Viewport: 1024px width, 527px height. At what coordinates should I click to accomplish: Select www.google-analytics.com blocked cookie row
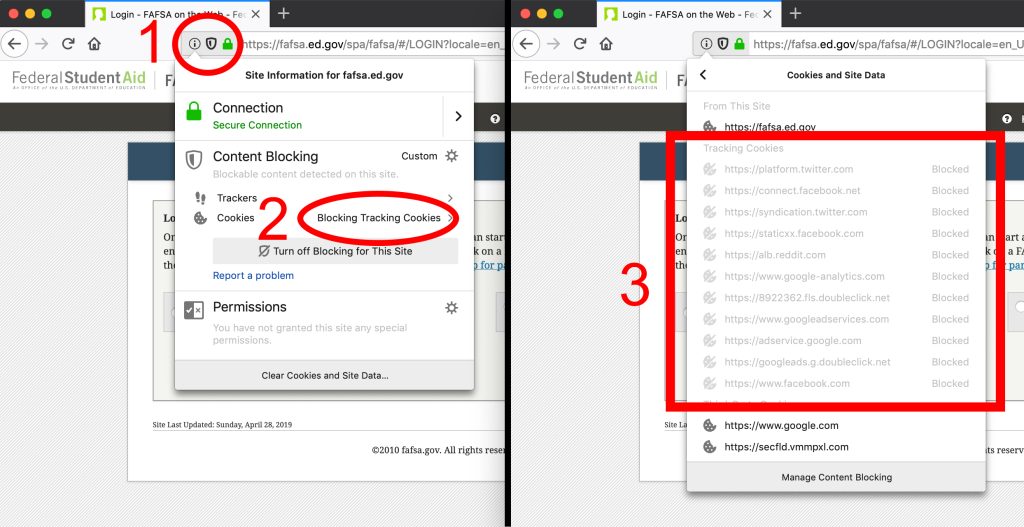[836, 276]
